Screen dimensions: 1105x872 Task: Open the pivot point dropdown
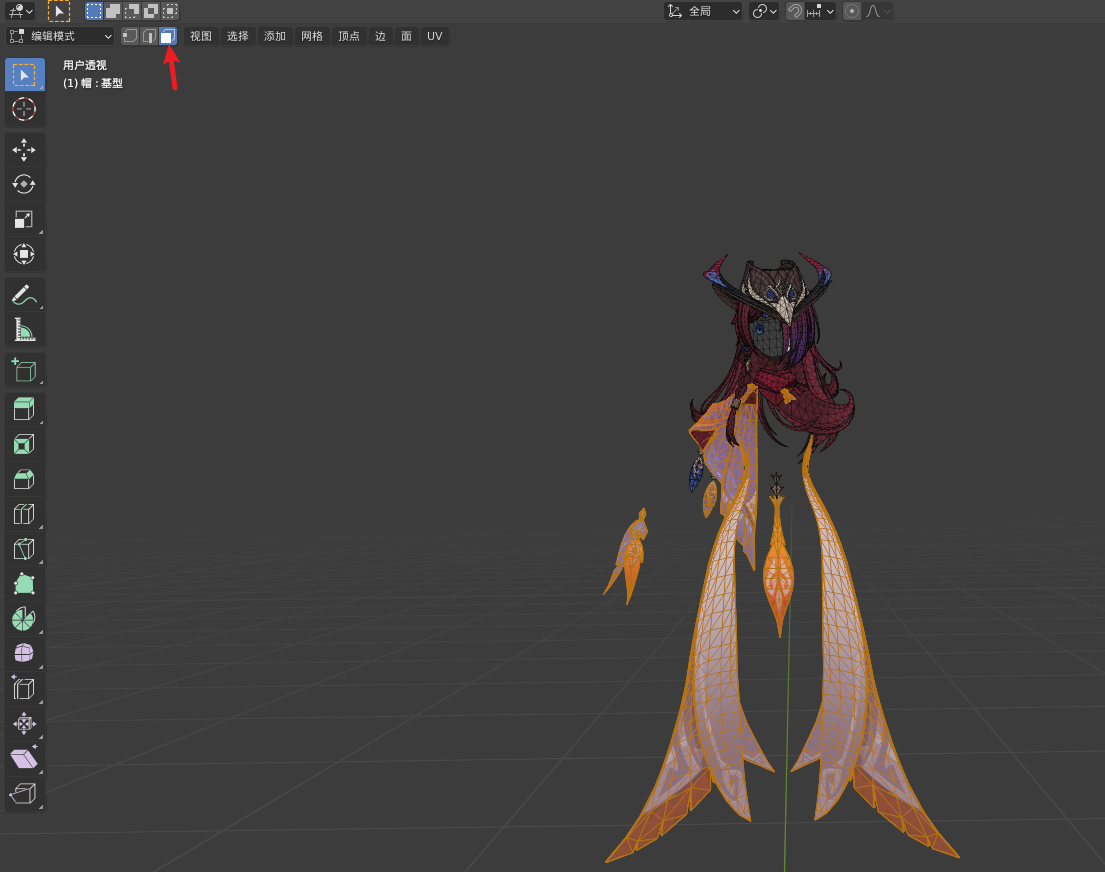click(764, 11)
